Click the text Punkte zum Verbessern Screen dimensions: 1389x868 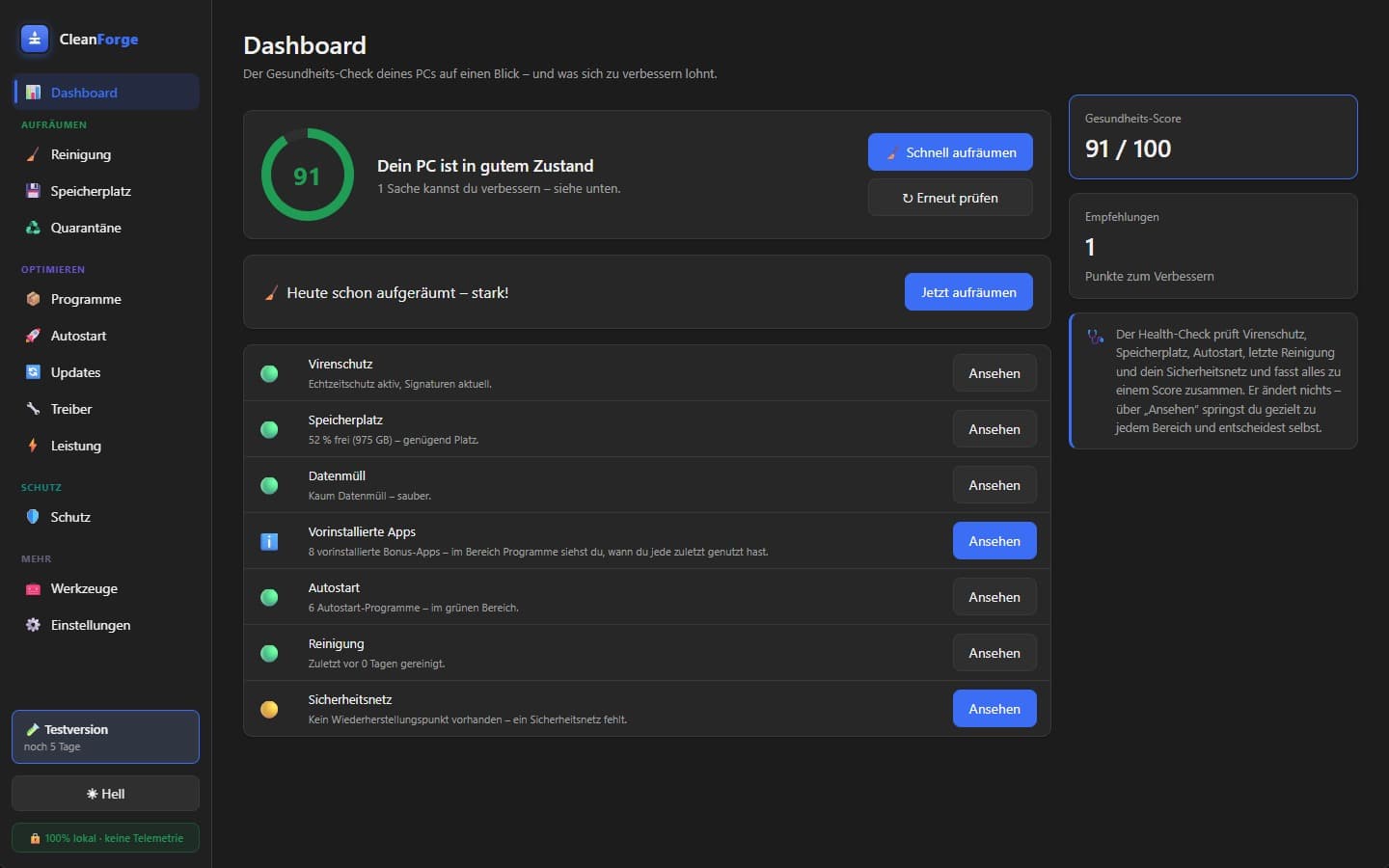pos(1150,276)
